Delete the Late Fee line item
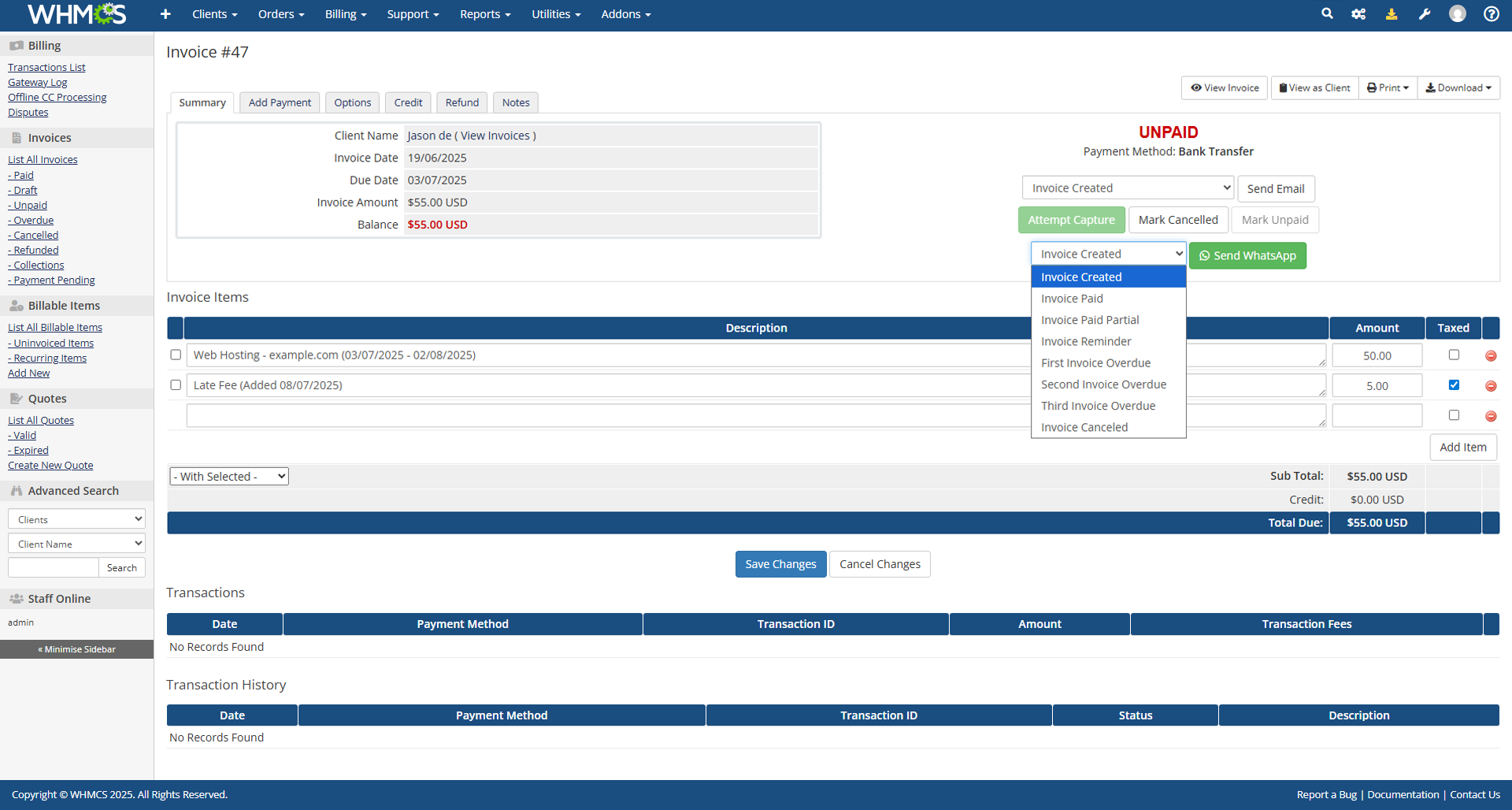This screenshot has width=1512, height=810. coord(1491,386)
